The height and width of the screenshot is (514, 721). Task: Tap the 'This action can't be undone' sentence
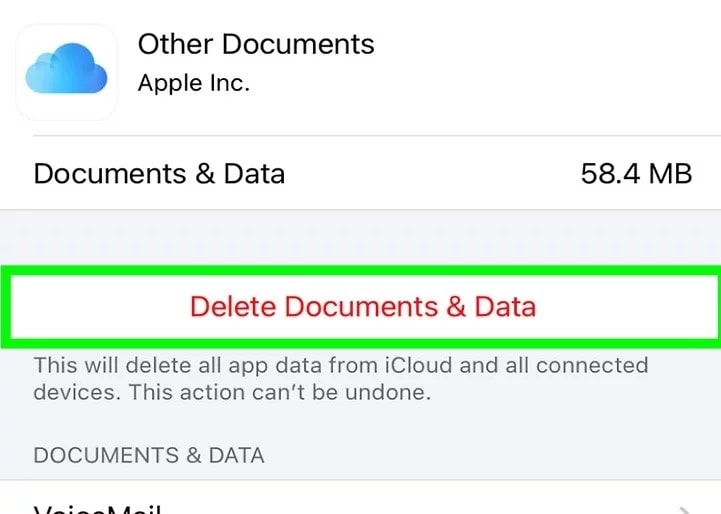click(300, 393)
